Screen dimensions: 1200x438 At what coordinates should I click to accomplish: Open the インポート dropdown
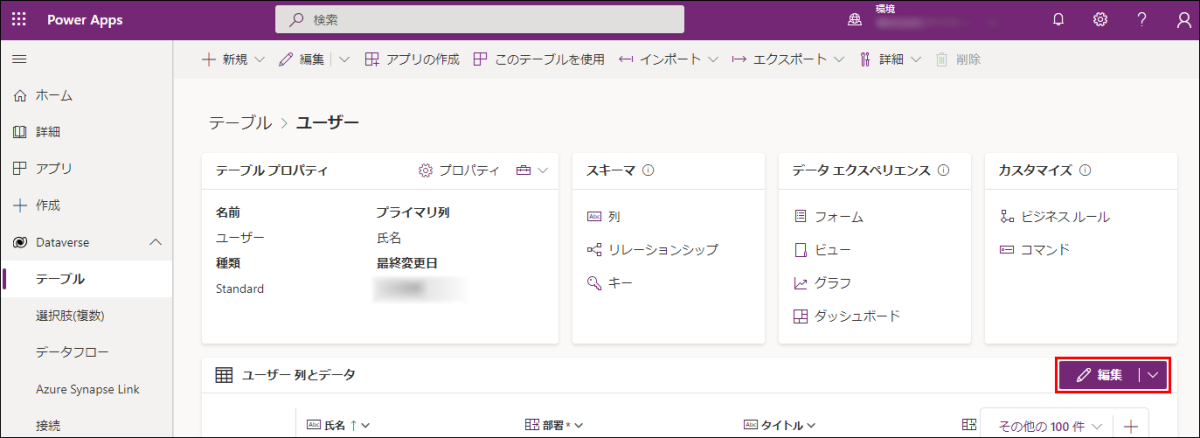tap(668, 59)
